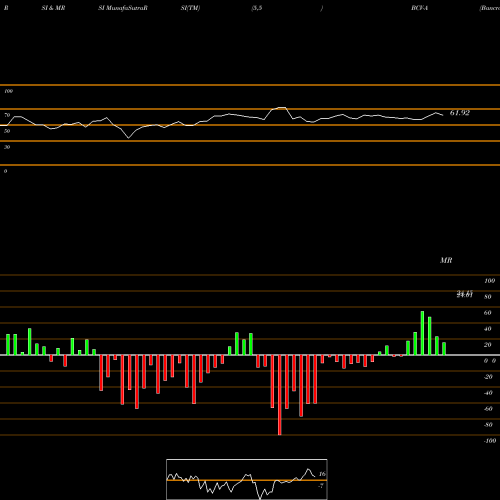500x500 pixels.
Task: Select the deepest red histogram bar
Action: [280, 395]
